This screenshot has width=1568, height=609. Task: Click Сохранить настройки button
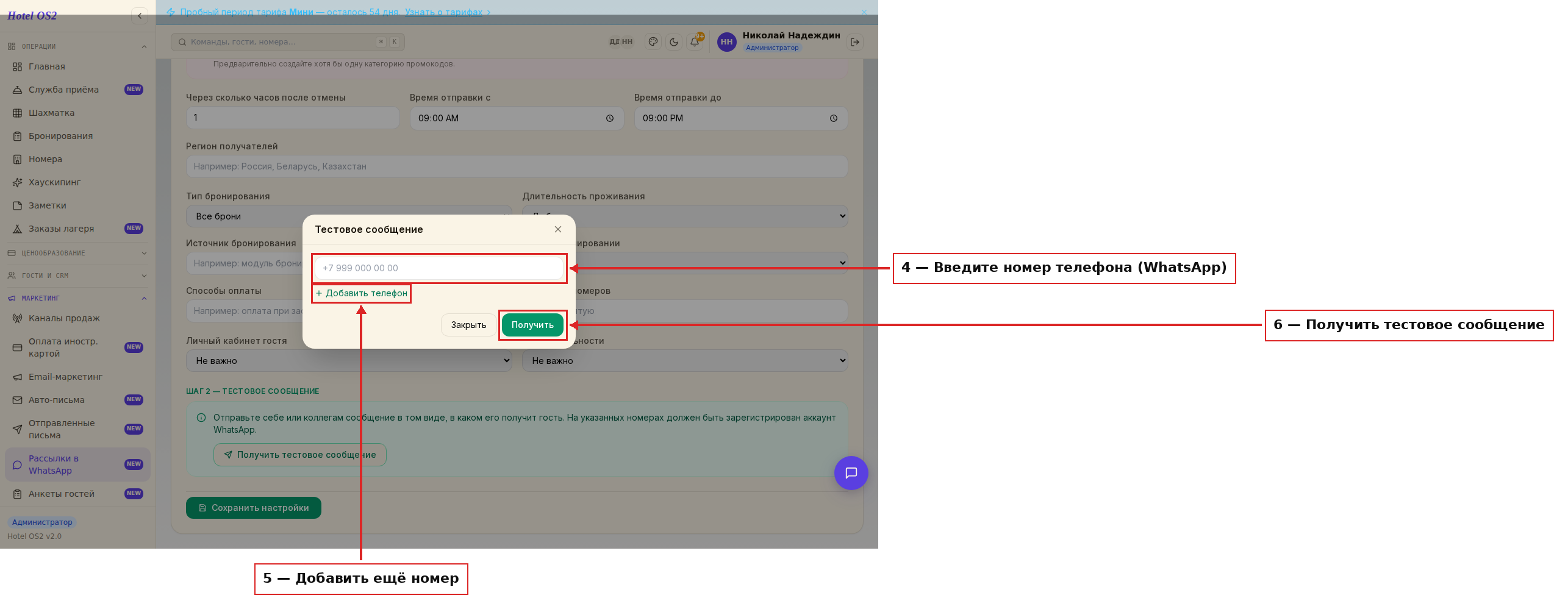(254, 508)
